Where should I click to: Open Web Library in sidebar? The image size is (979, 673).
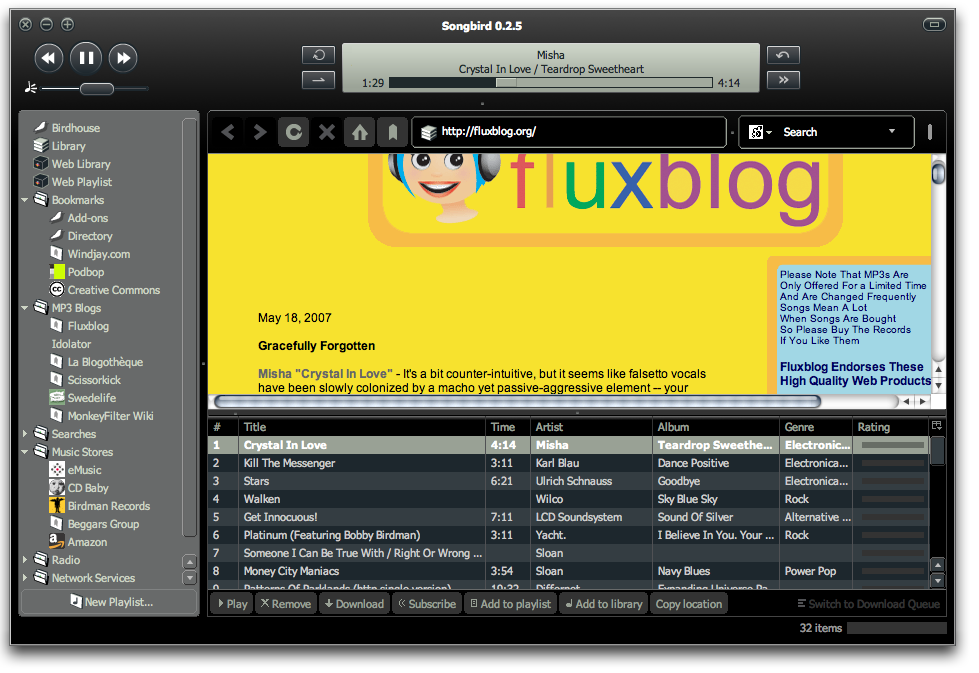tap(81, 164)
